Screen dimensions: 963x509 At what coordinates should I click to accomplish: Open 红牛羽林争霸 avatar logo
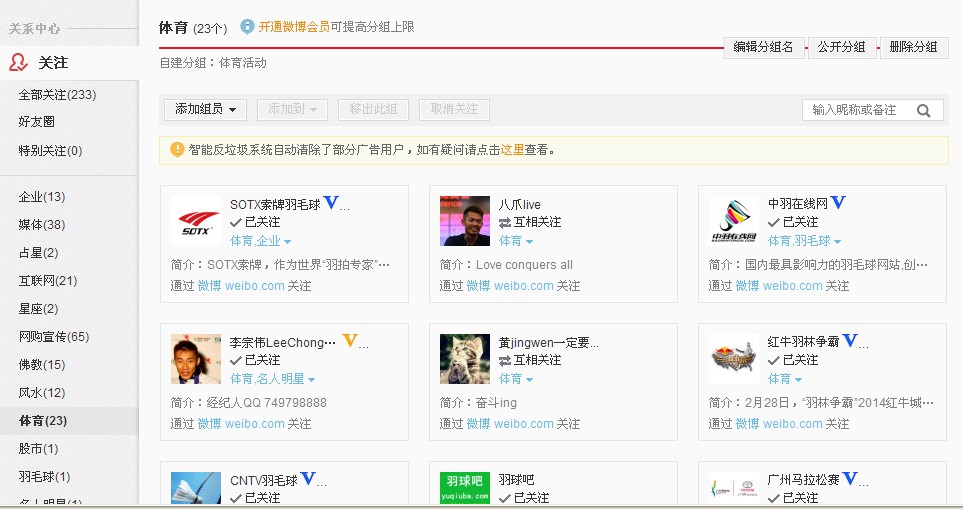(x=733, y=359)
